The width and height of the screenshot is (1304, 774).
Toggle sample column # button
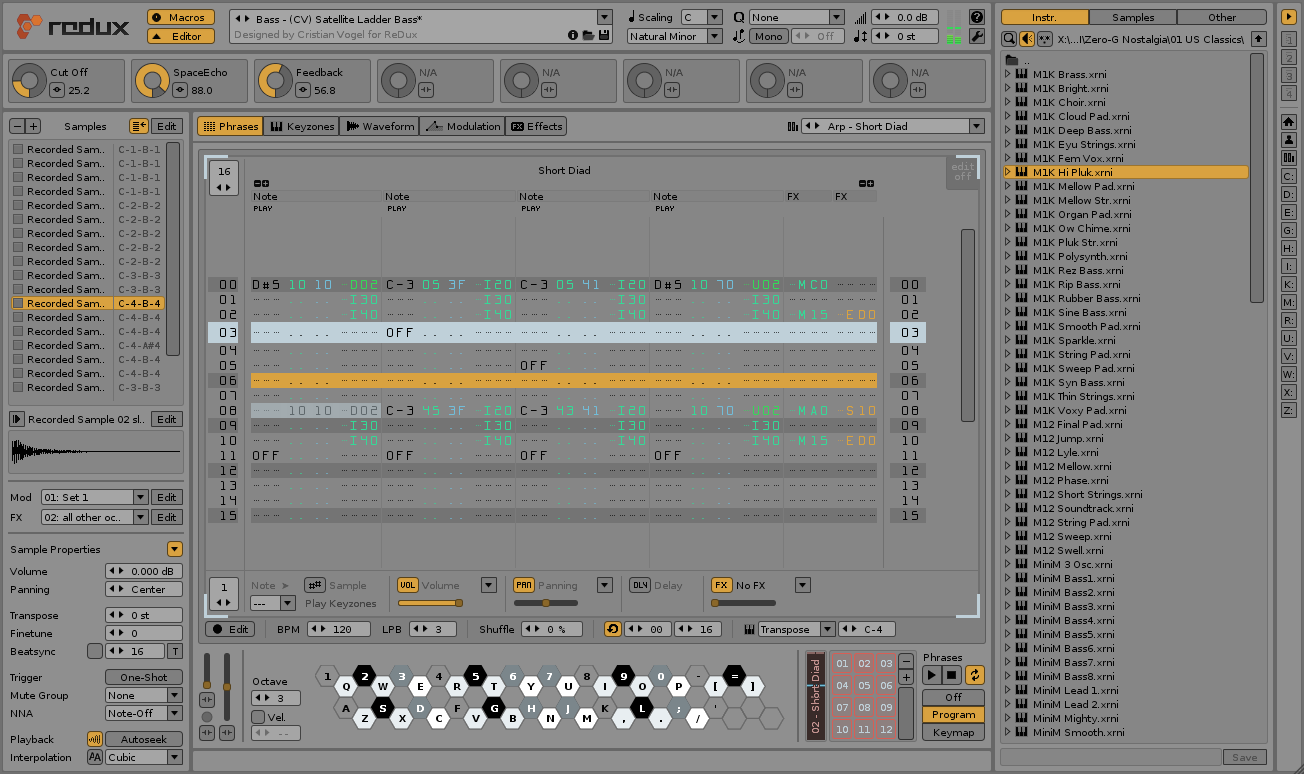315,585
